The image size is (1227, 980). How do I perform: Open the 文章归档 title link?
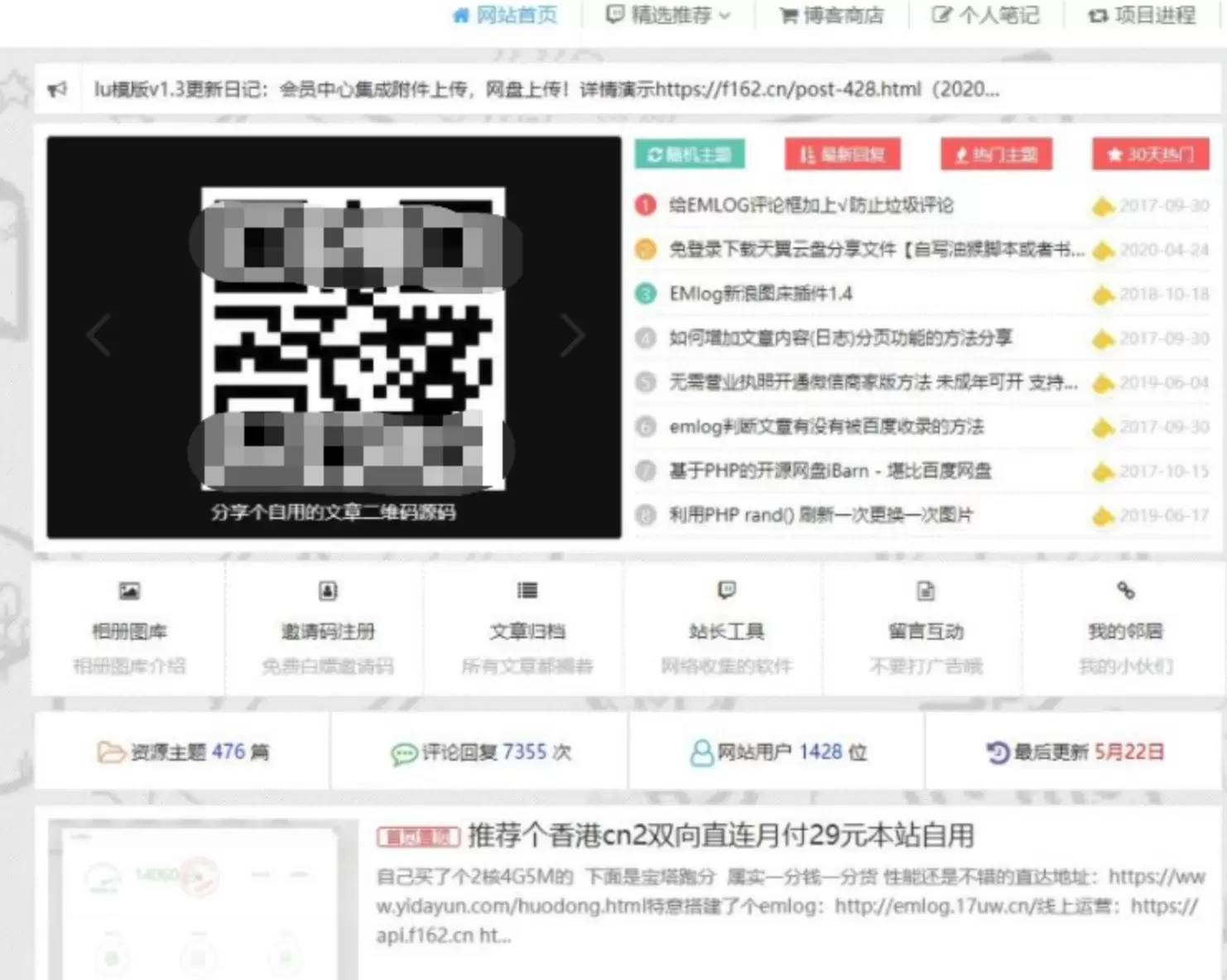527,632
